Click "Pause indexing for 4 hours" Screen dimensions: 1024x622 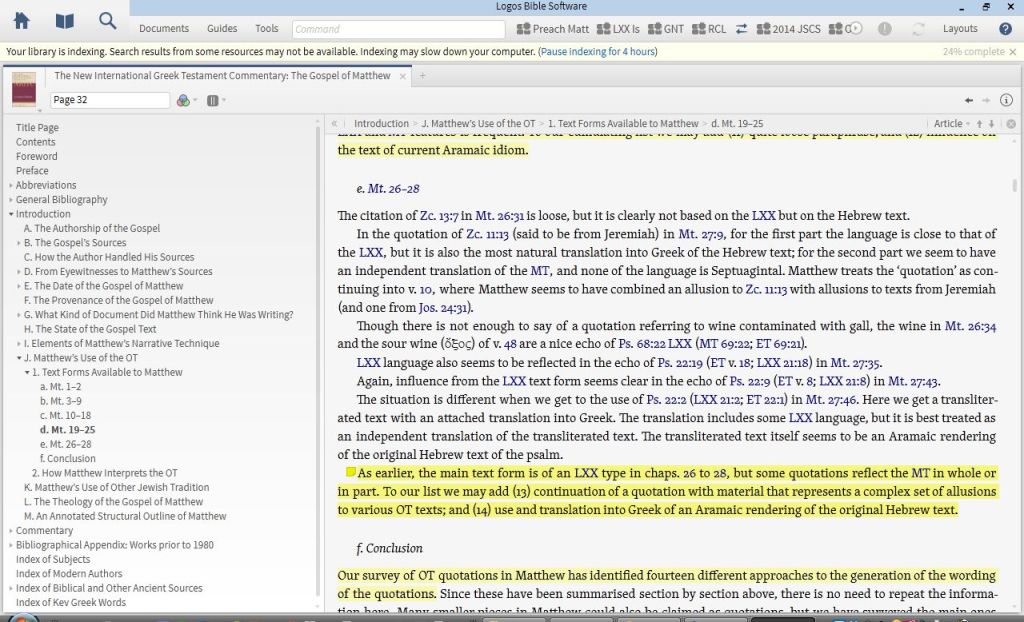(598, 51)
